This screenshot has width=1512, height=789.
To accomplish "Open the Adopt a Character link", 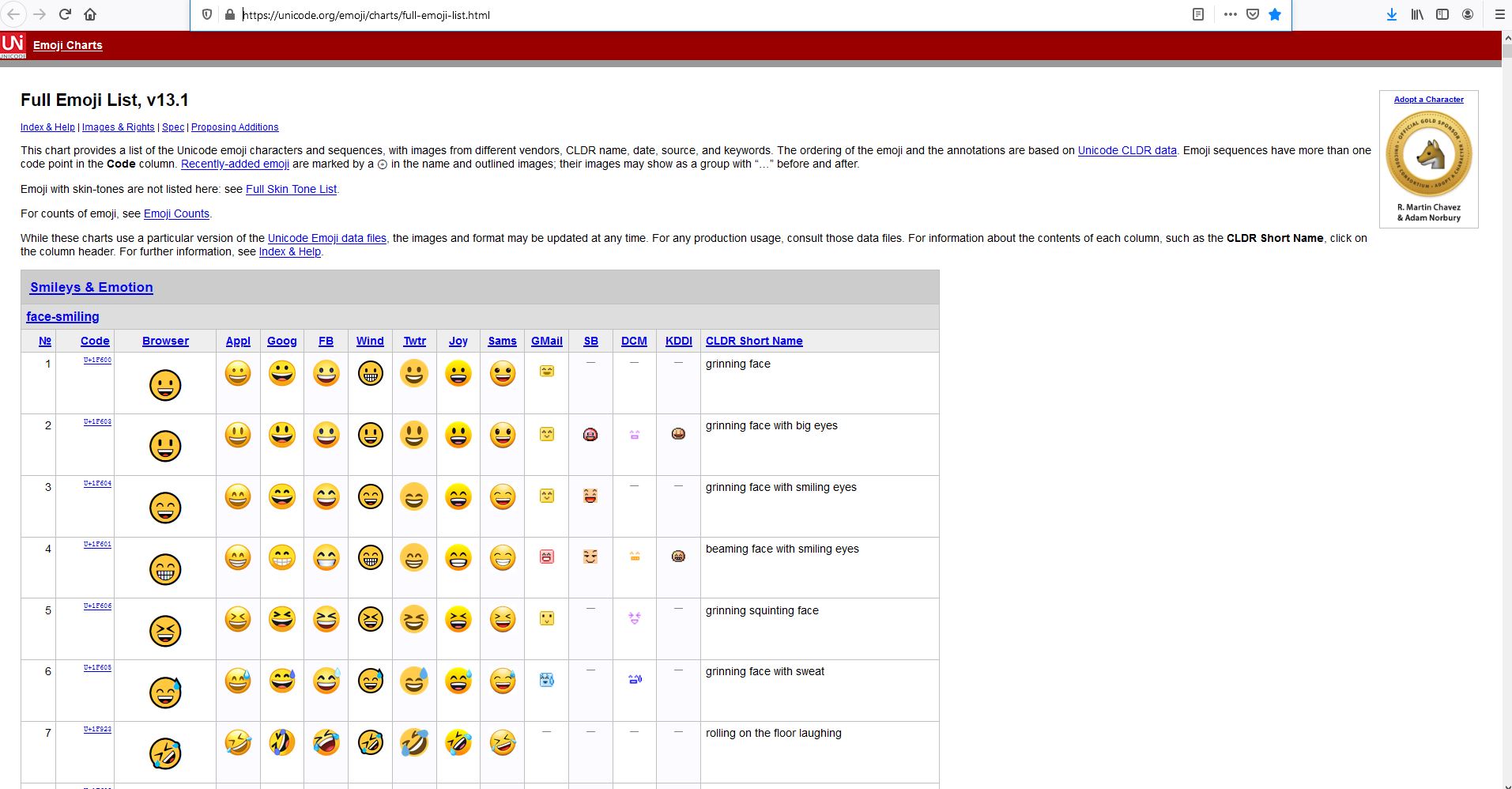I will tap(1429, 100).
